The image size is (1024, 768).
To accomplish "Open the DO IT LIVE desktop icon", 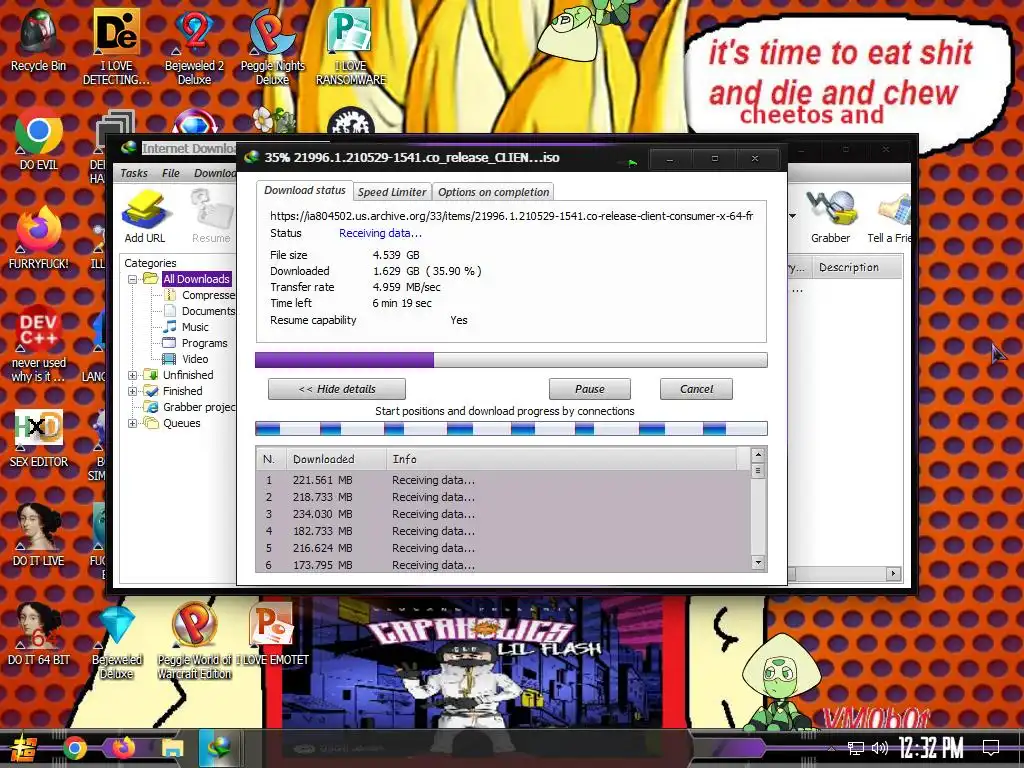I will pyautogui.click(x=39, y=536).
